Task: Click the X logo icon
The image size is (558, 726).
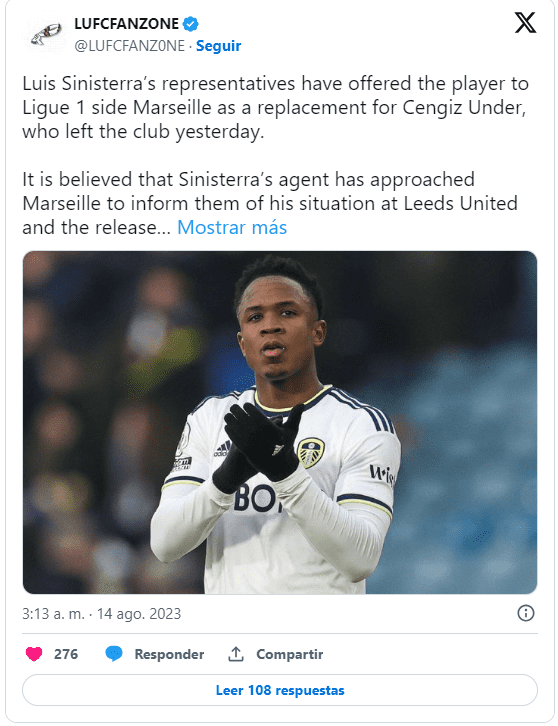Action: [x=525, y=23]
